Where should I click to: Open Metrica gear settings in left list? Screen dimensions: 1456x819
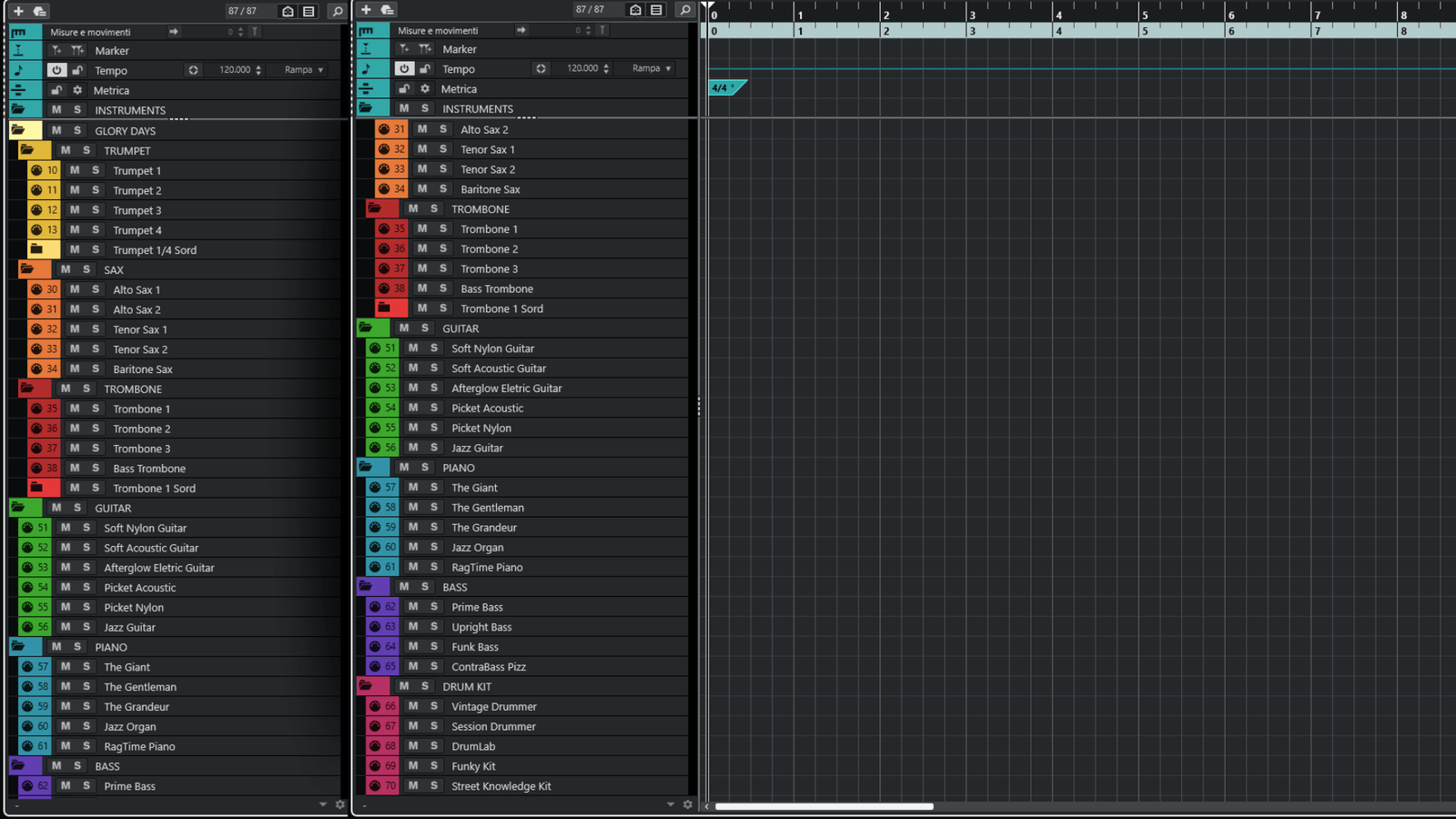pyautogui.click(x=77, y=90)
